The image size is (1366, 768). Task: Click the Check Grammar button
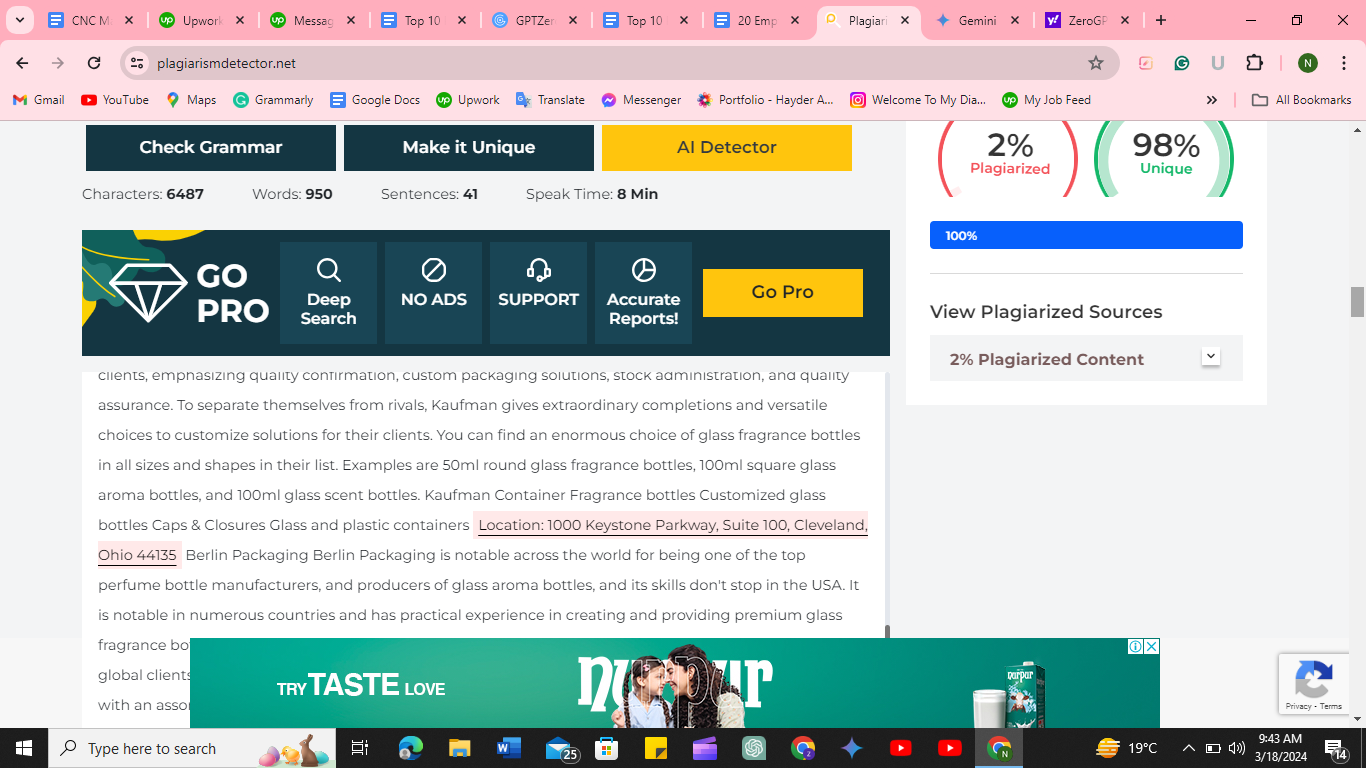point(211,147)
